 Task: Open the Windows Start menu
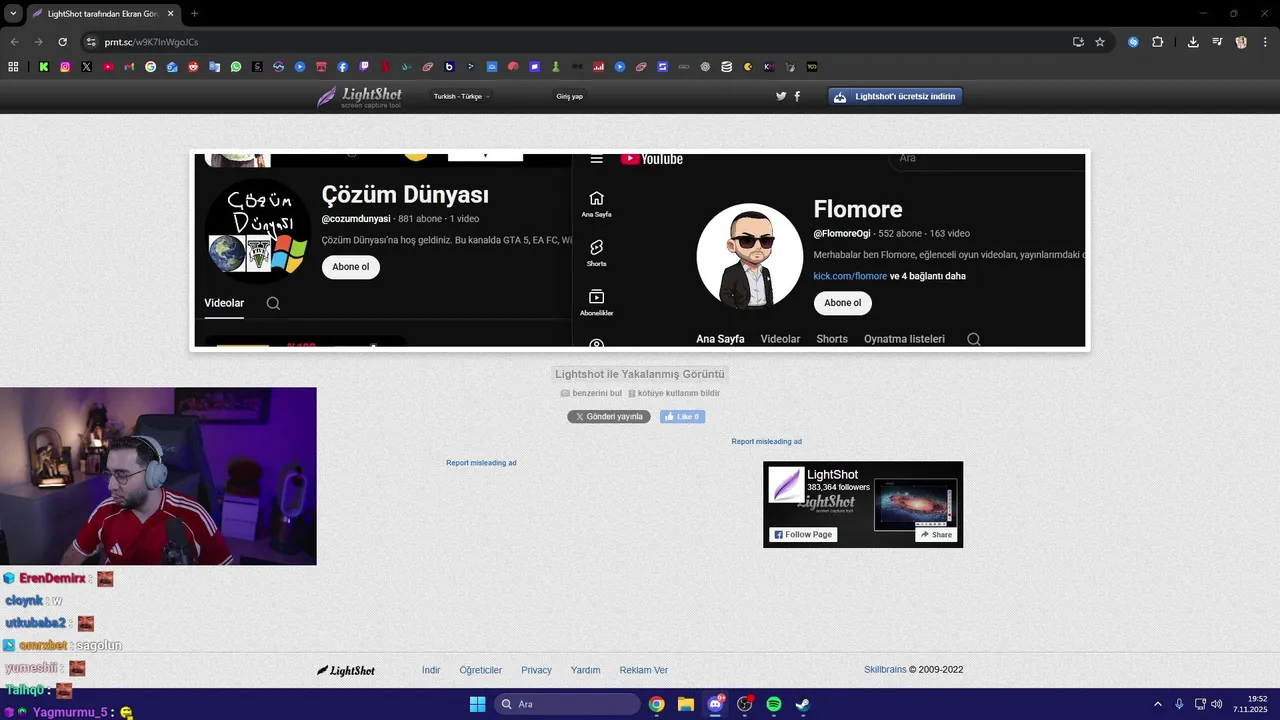tap(477, 704)
